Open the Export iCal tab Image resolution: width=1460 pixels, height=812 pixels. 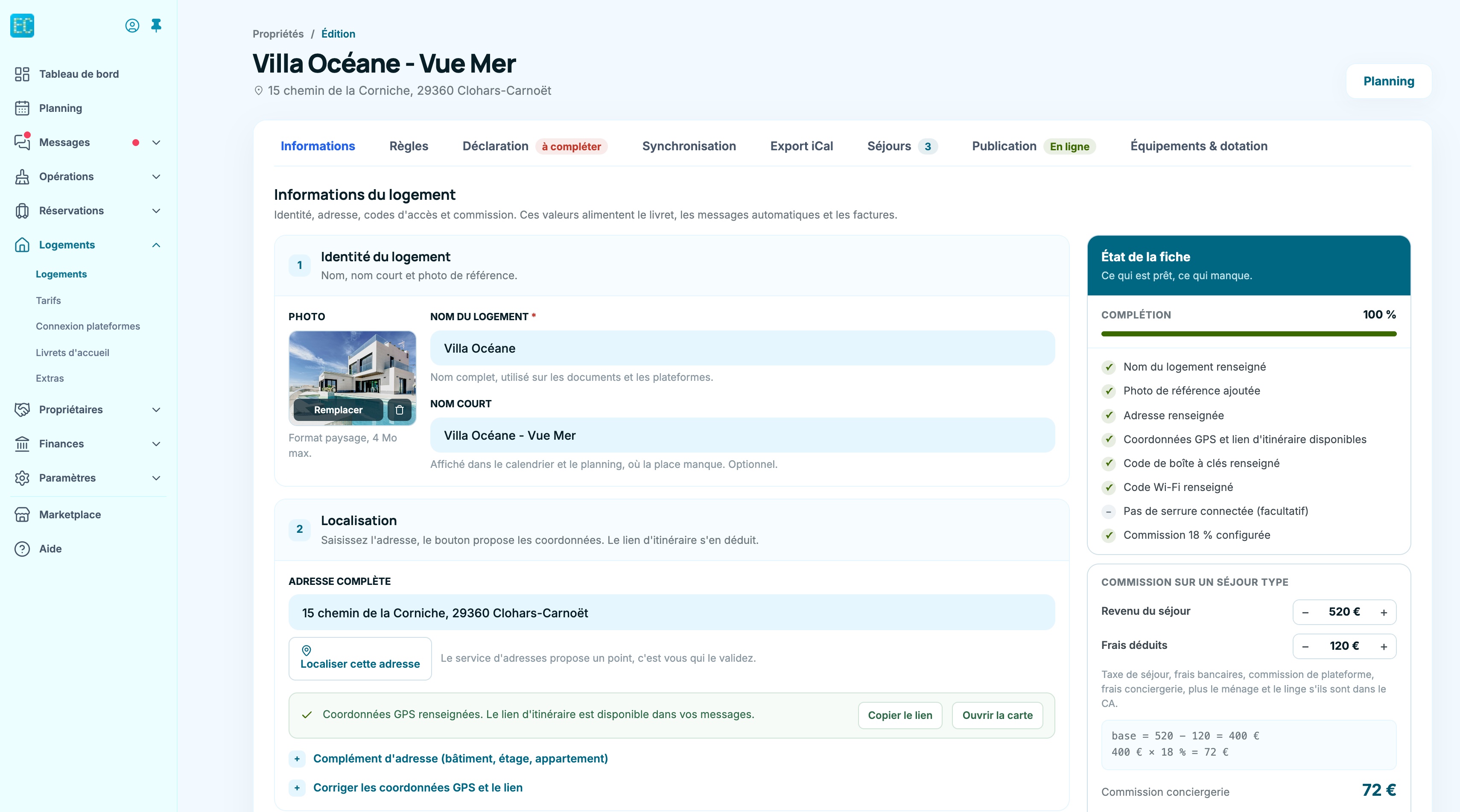pyautogui.click(x=801, y=146)
